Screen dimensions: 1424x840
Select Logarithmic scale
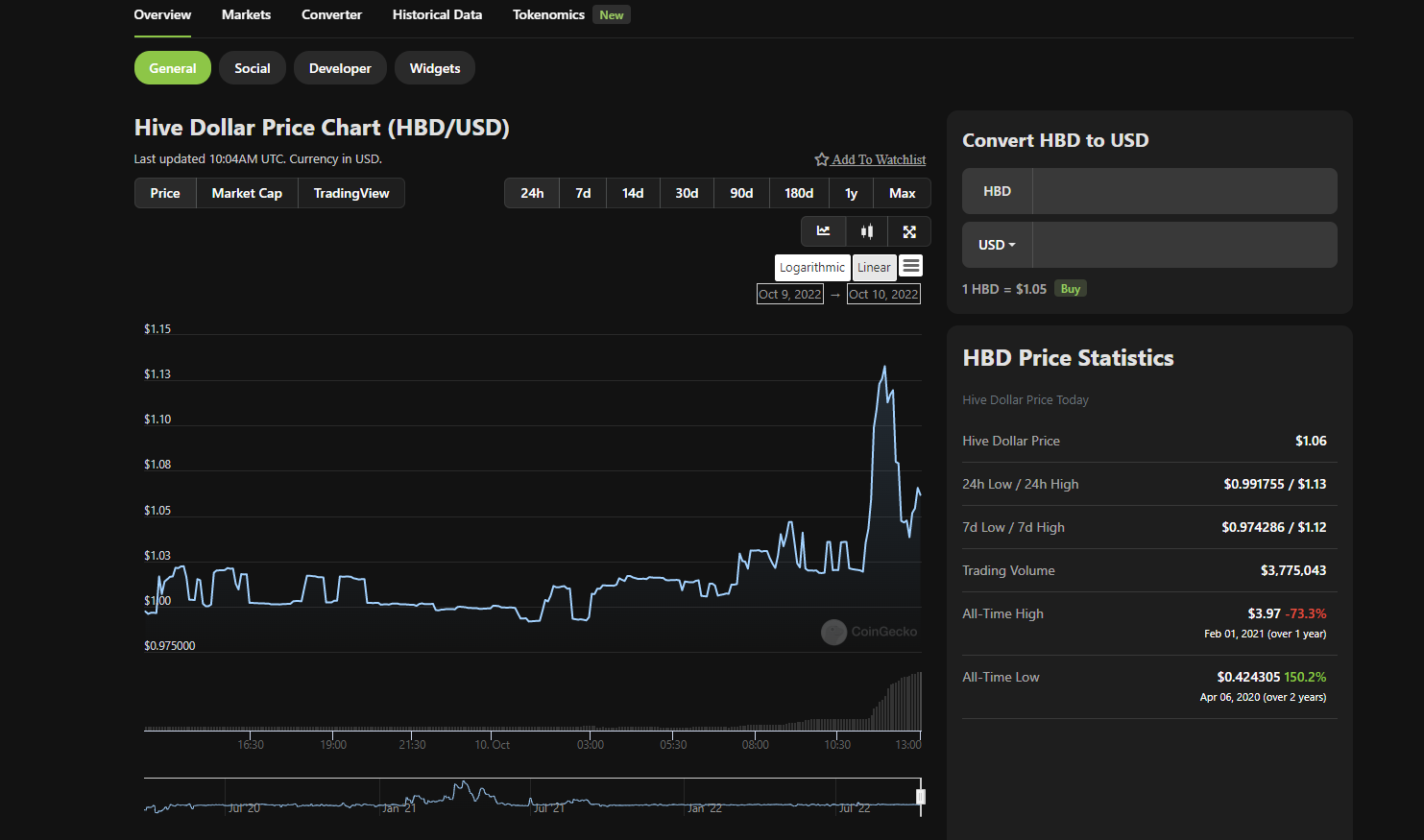812,268
